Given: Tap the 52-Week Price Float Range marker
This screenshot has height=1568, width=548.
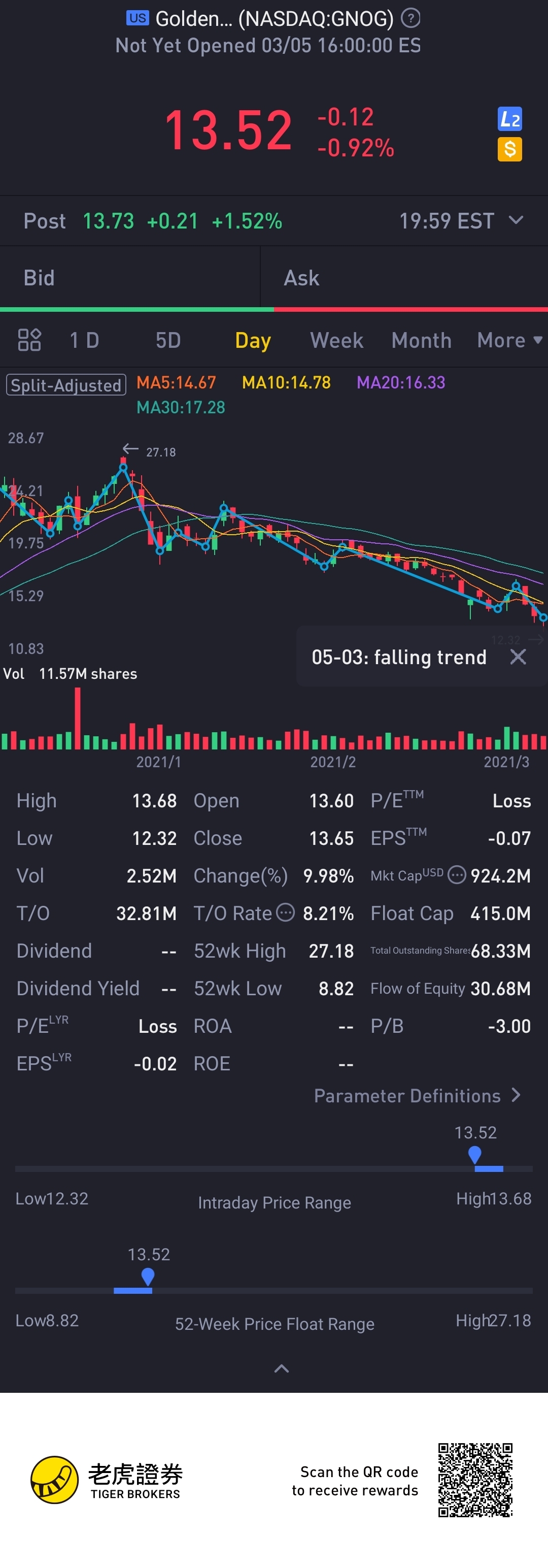Looking at the screenshot, I should click(x=148, y=1276).
